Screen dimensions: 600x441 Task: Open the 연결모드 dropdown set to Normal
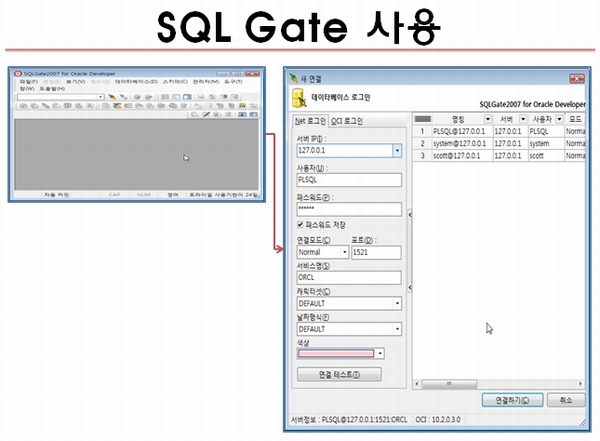[x=344, y=252]
